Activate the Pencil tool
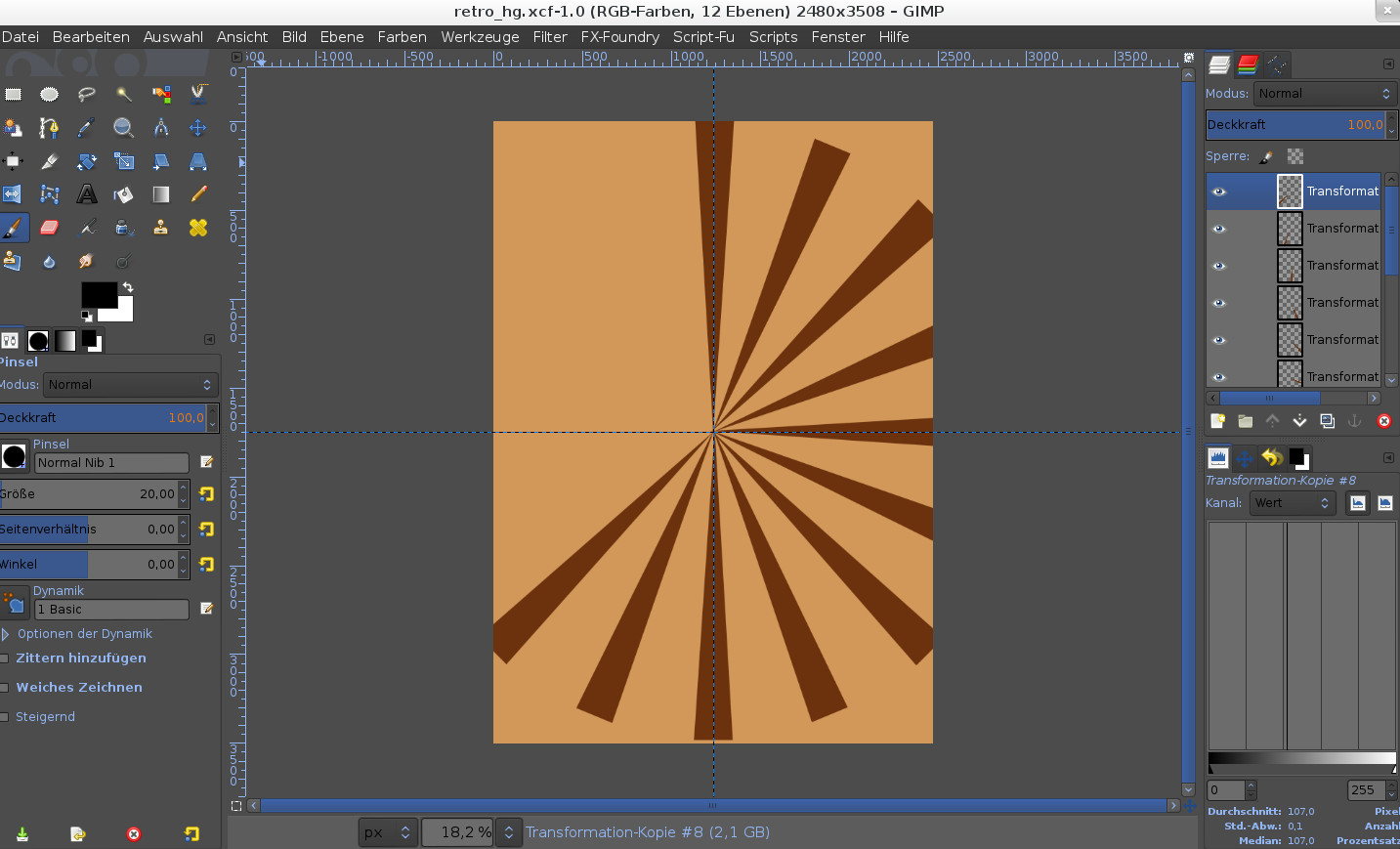The width and height of the screenshot is (1400, 849). pyautogui.click(x=198, y=194)
